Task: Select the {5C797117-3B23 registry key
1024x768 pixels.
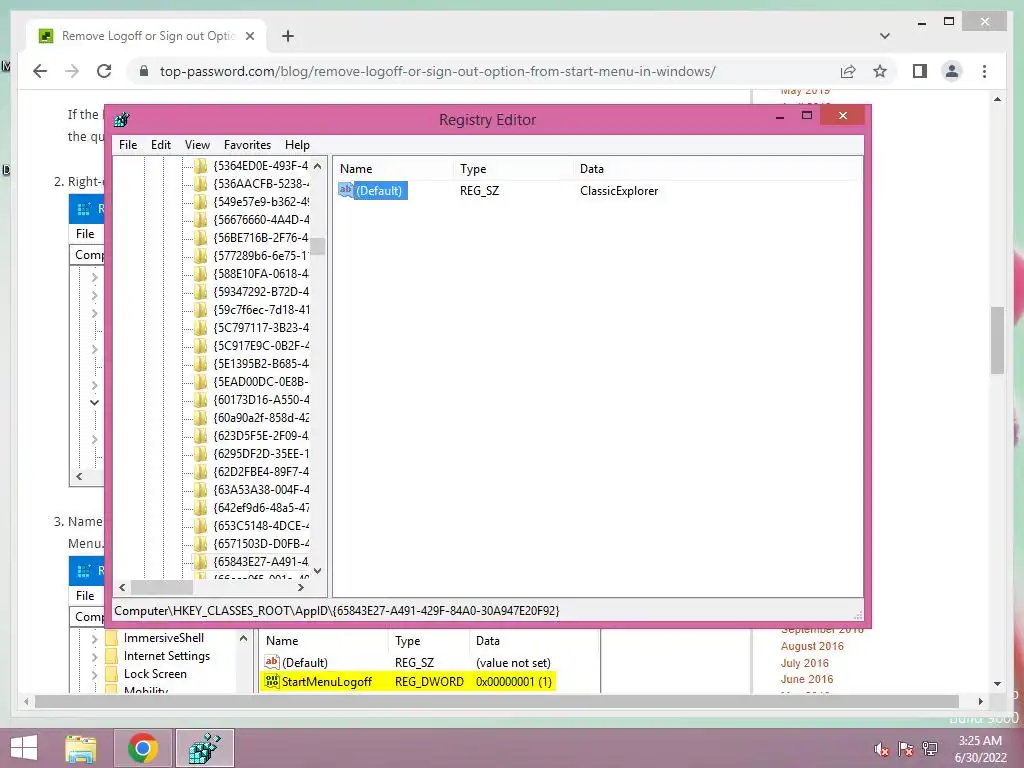Action: click(x=261, y=328)
